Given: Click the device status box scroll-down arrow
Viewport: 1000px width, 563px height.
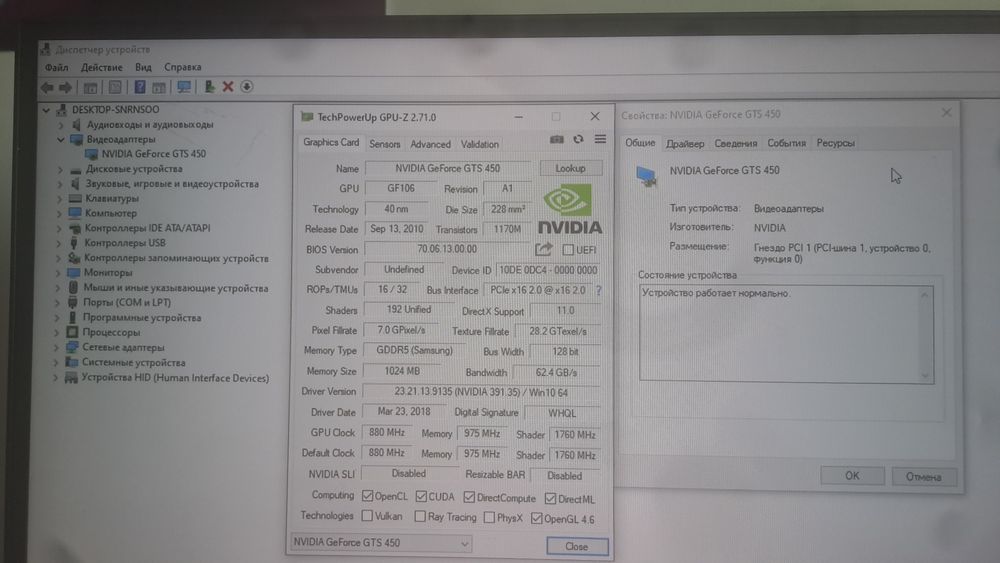Looking at the screenshot, I should 925,375.
